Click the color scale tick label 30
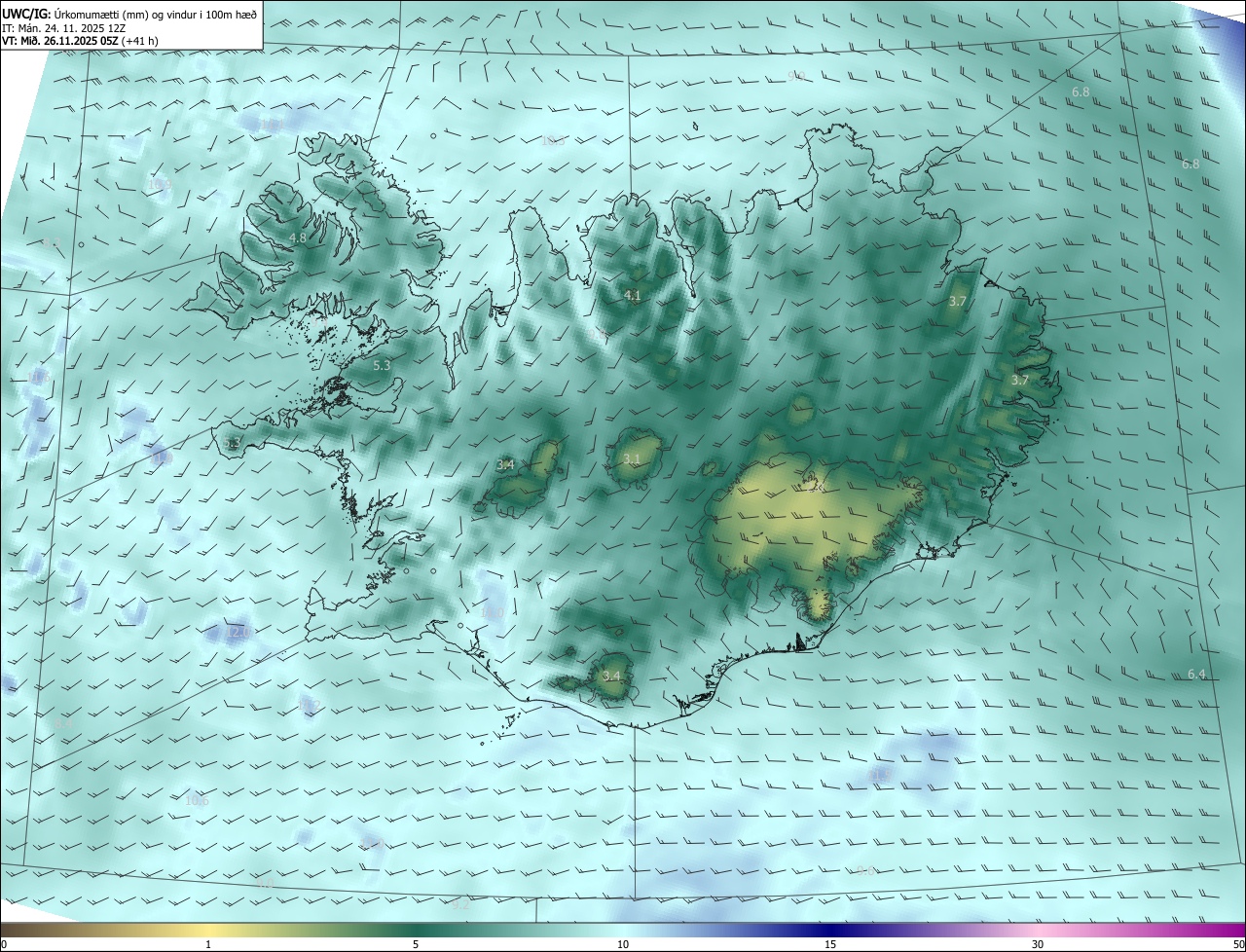Image resolution: width=1246 pixels, height=952 pixels. [1038, 944]
